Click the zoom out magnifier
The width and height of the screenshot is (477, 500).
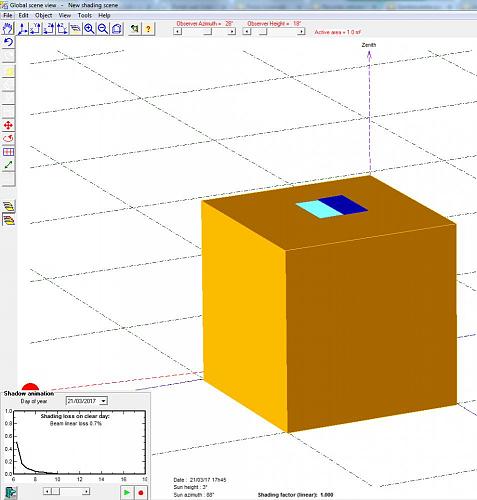click(x=103, y=29)
